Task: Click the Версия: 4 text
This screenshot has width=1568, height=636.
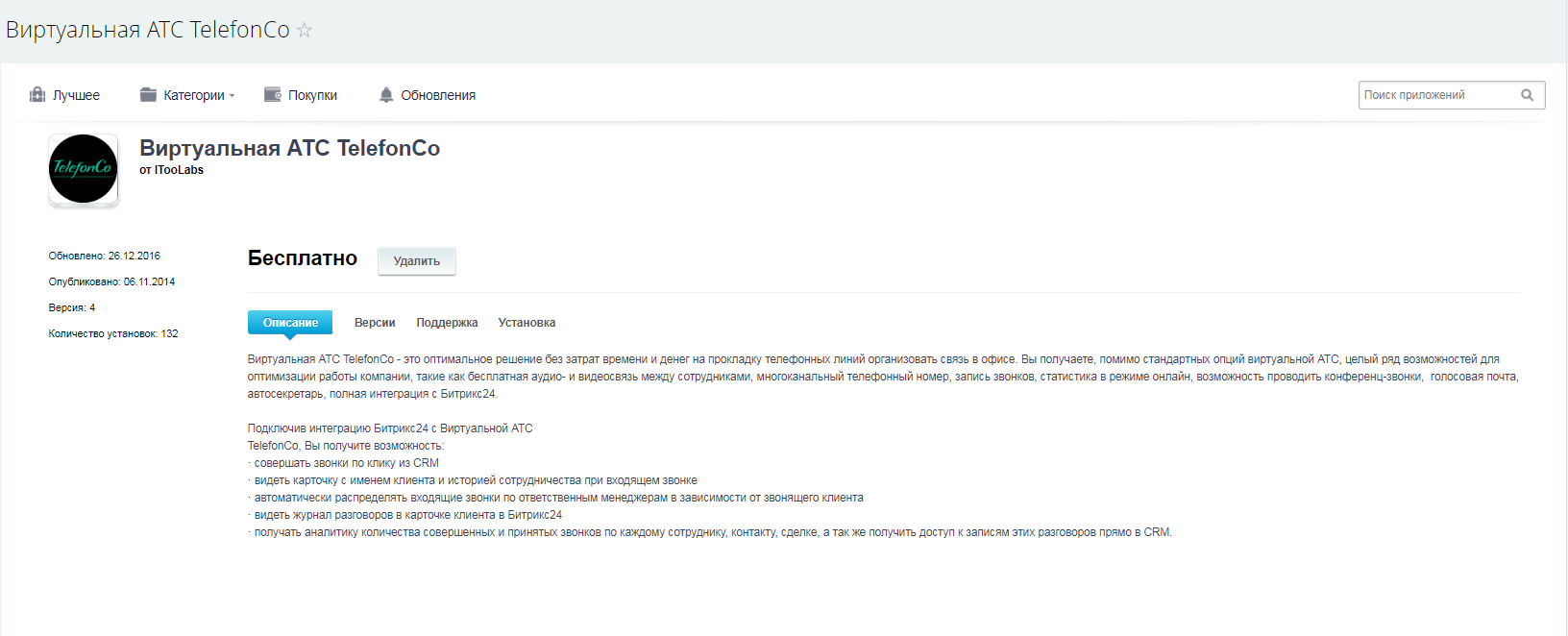Action: [x=72, y=307]
